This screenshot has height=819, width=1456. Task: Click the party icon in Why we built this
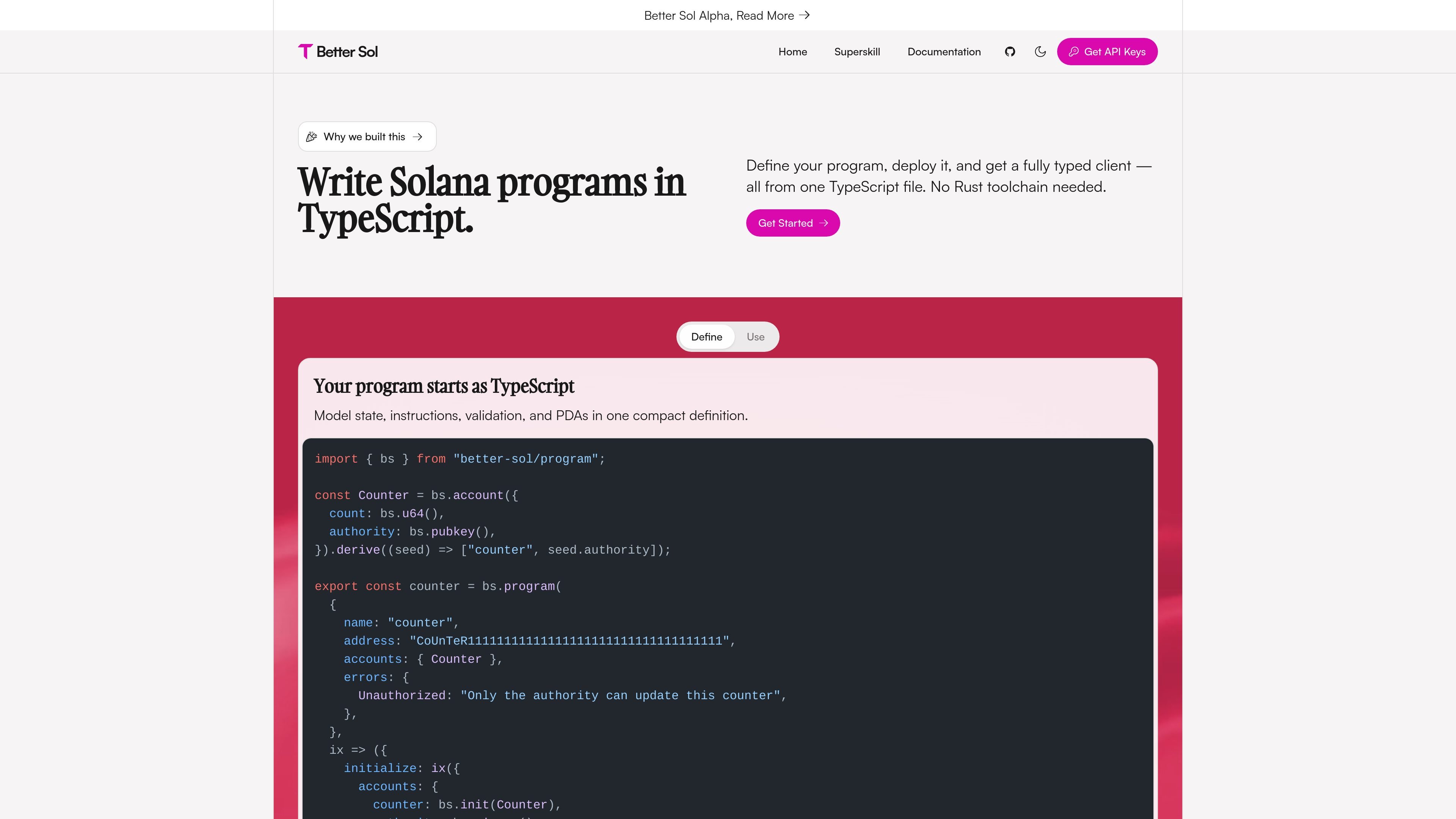[x=311, y=137]
